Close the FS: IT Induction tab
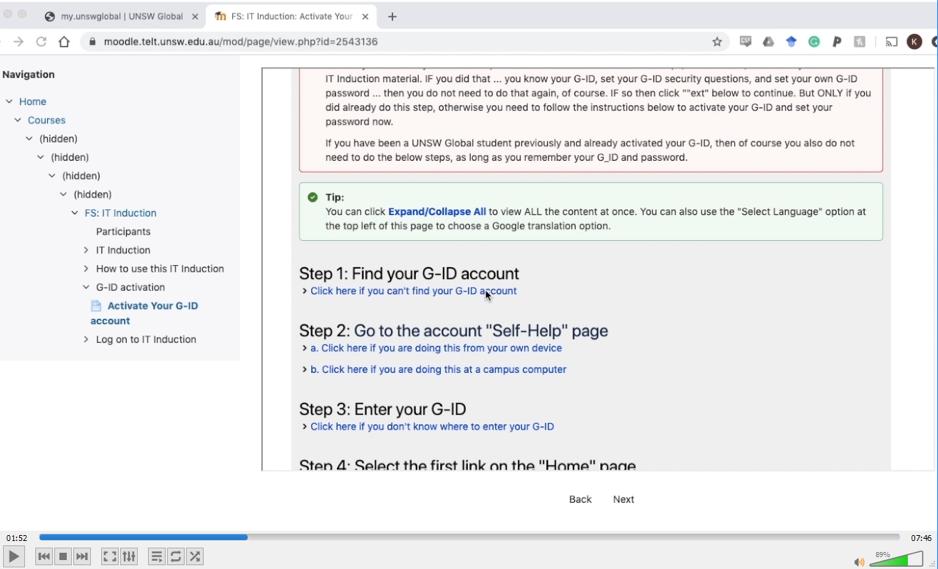The width and height of the screenshot is (938, 569). click(x=364, y=17)
